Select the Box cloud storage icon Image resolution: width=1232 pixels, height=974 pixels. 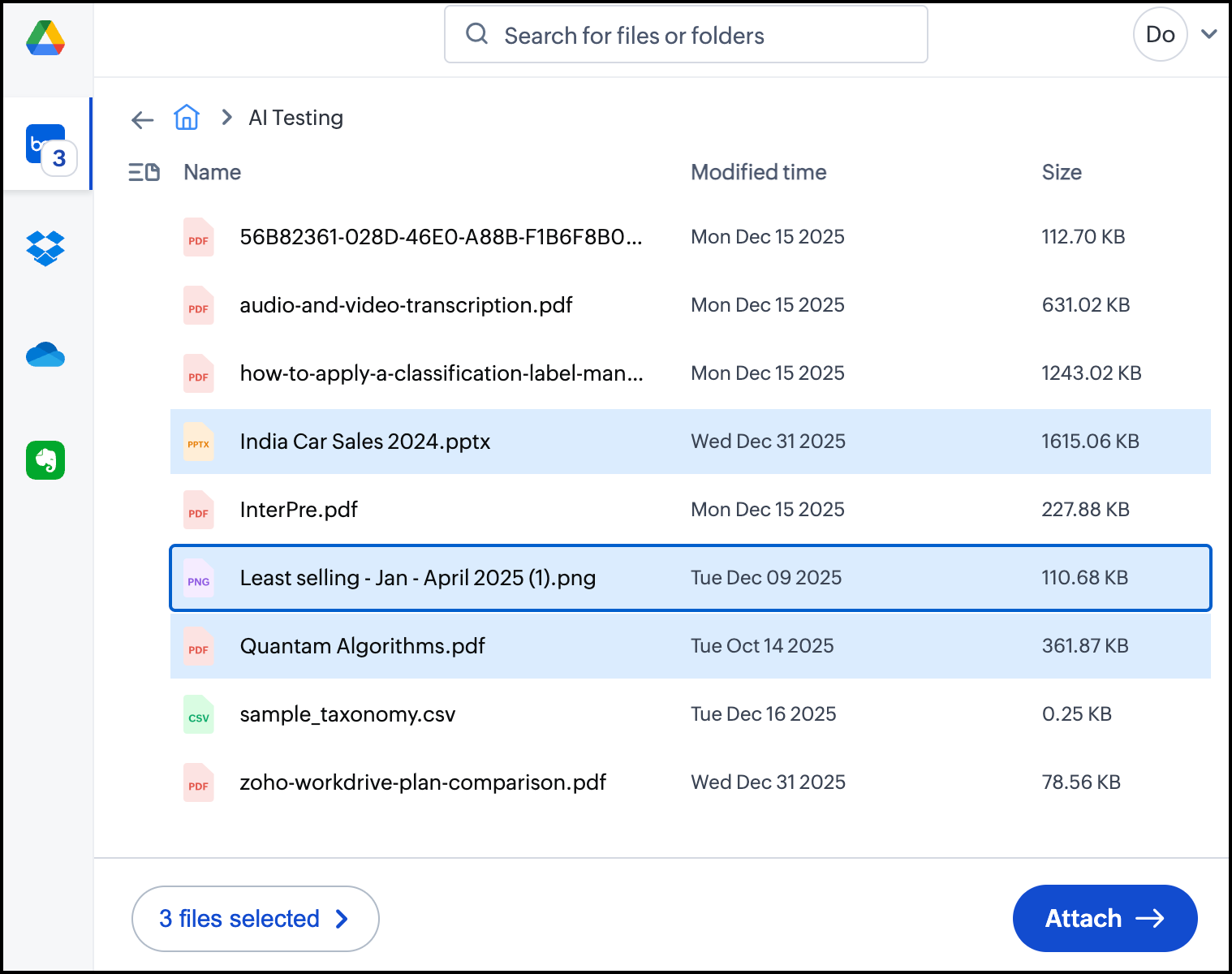click(x=46, y=144)
